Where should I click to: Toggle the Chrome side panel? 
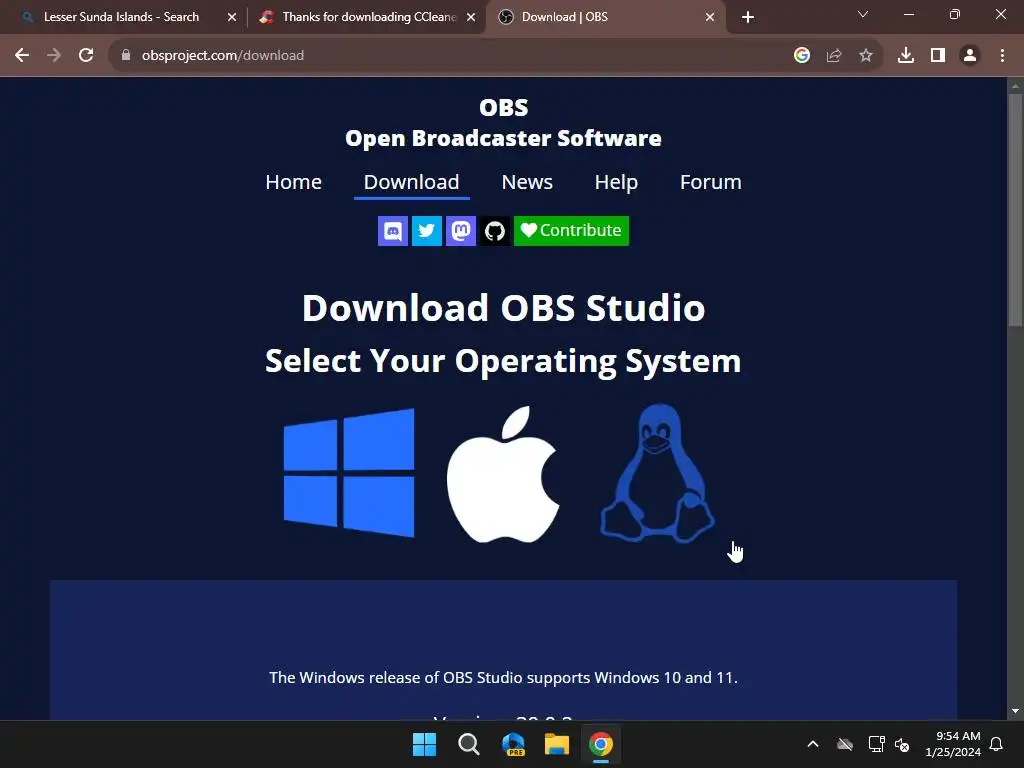pyautogui.click(x=938, y=56)
